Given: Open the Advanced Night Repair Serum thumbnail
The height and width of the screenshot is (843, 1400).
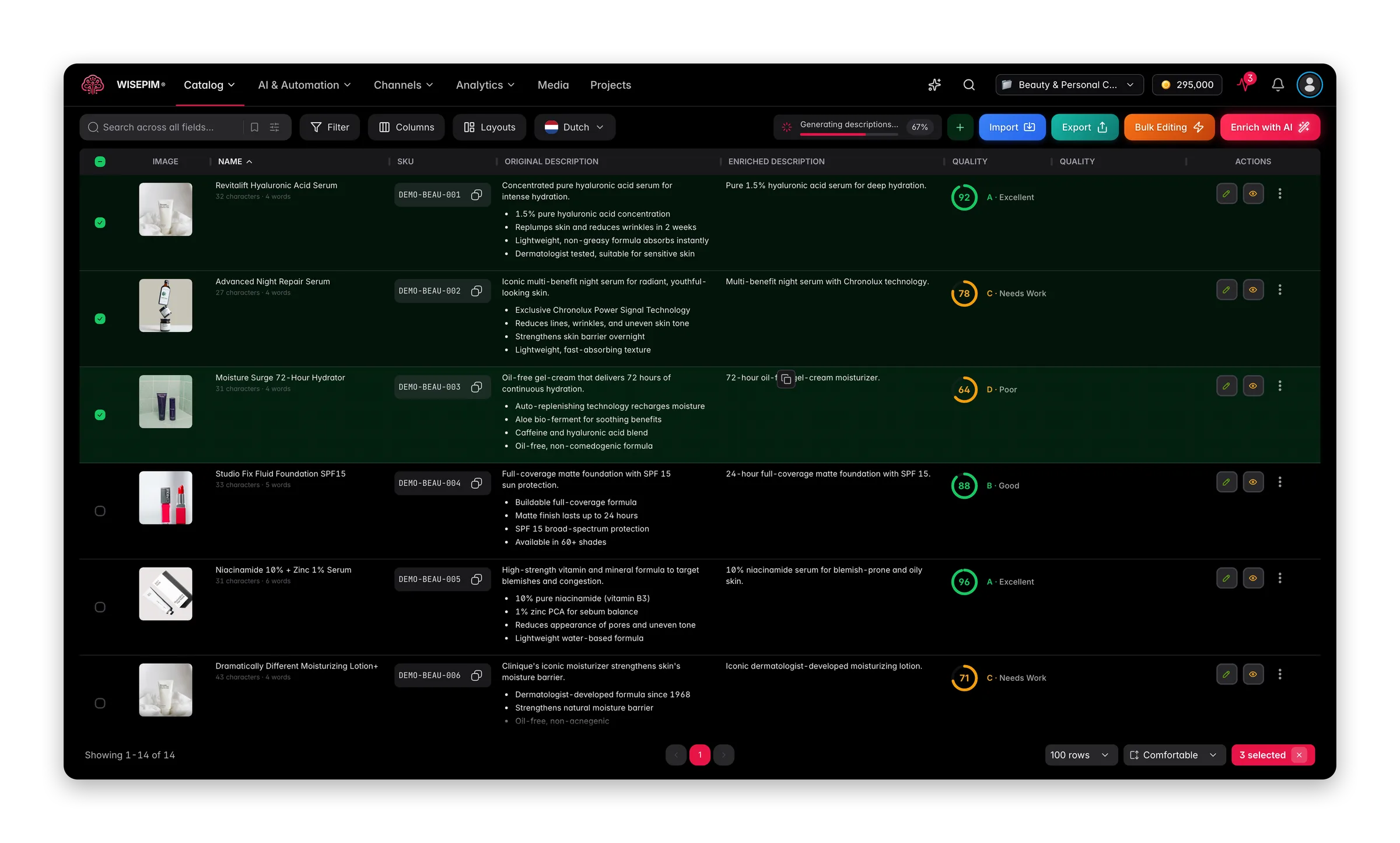Looking at the screenshot, I should coord(166,305).
